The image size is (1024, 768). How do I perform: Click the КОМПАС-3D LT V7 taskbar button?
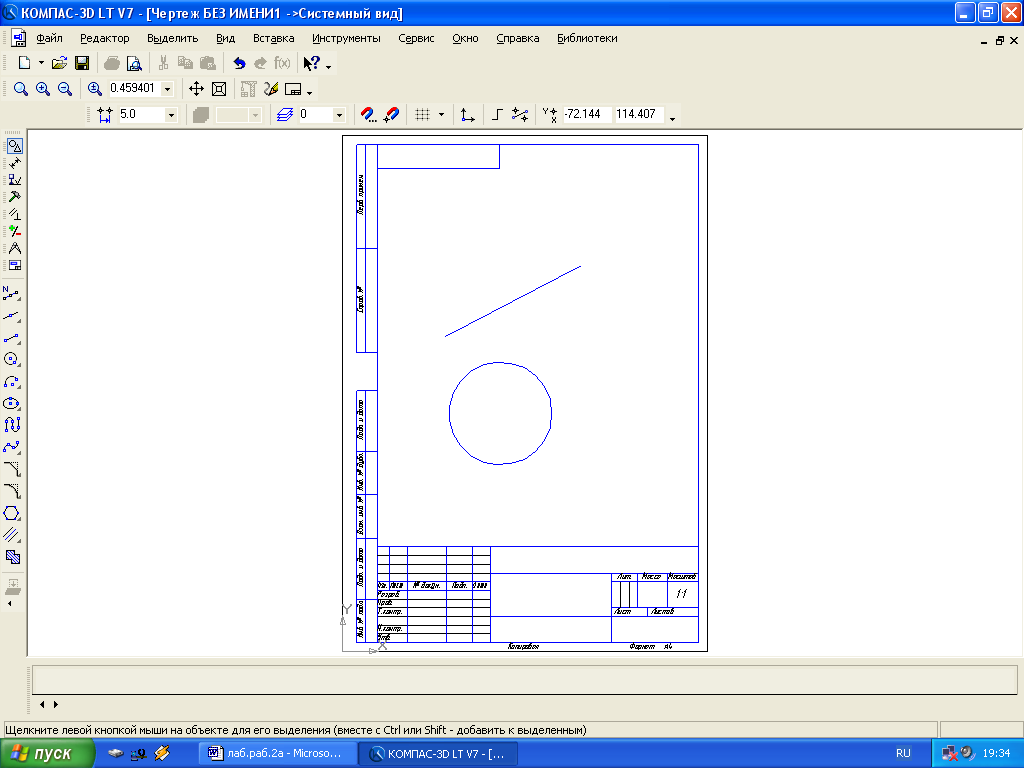click(439, 754)
